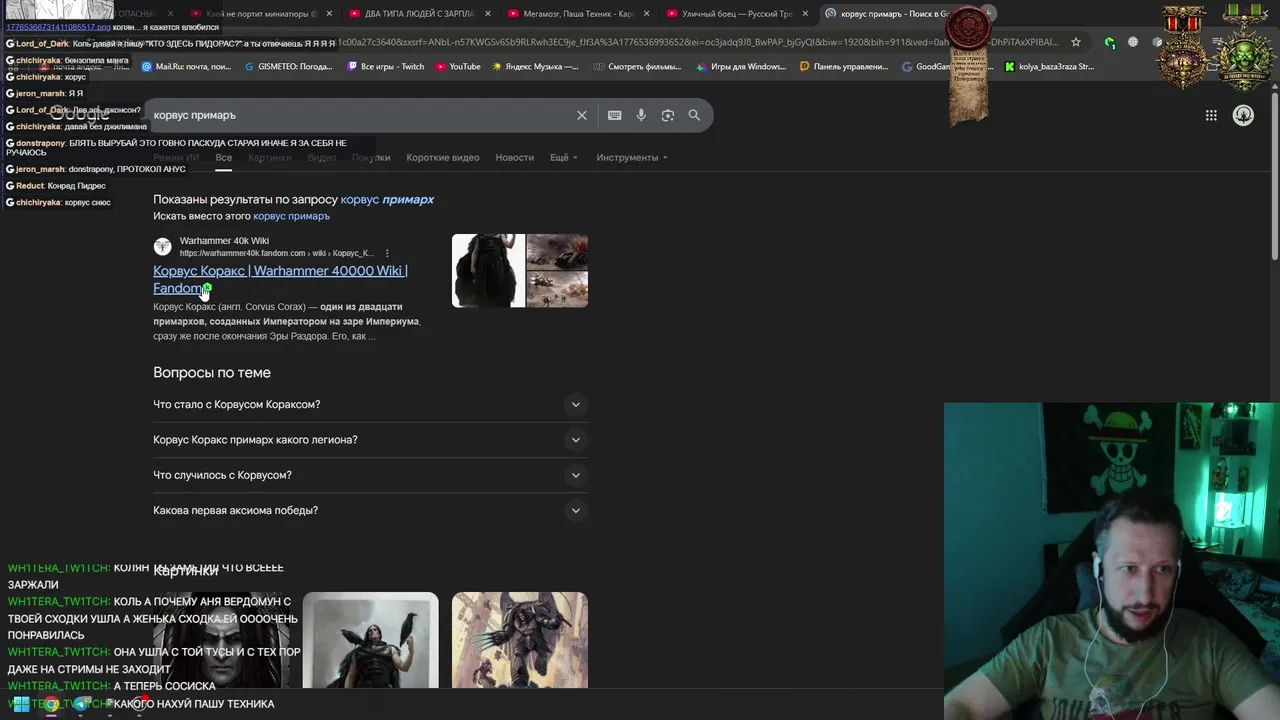
Task: Close the 'Мегамозг, Паша Техник' tab
Action: pyautogui.click(x=646, y=14)
